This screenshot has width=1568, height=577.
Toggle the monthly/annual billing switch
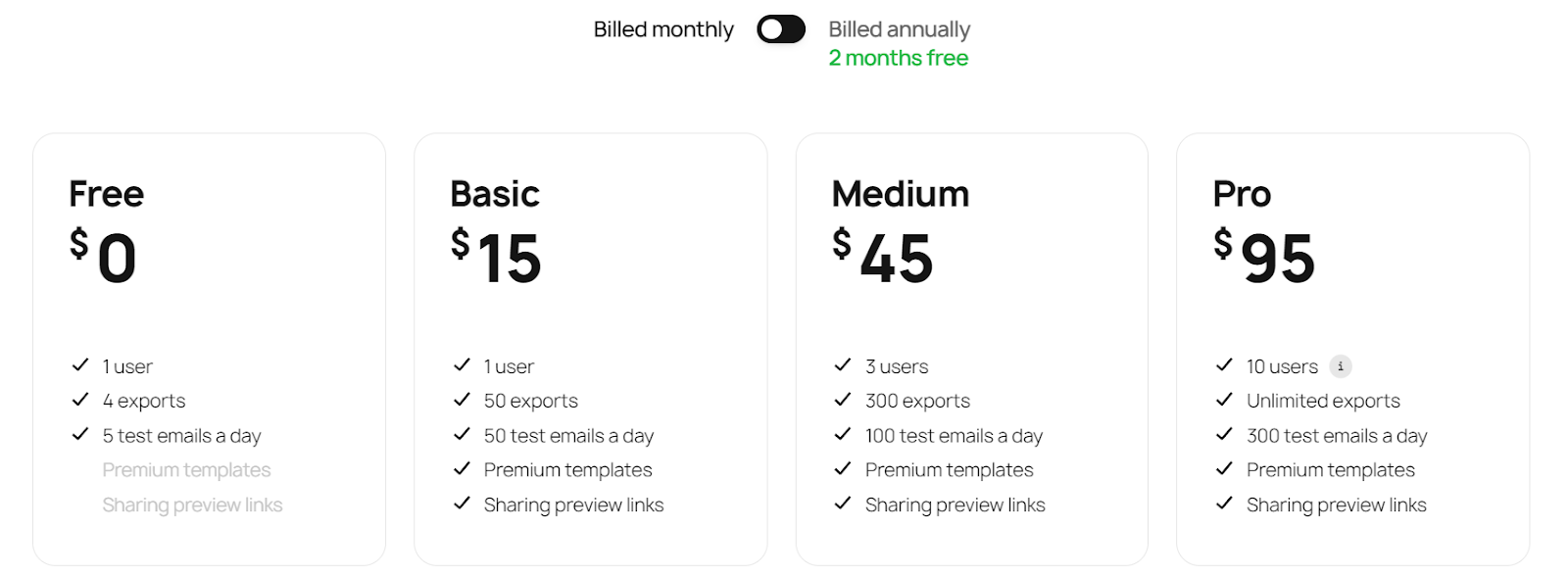[780, 29]
